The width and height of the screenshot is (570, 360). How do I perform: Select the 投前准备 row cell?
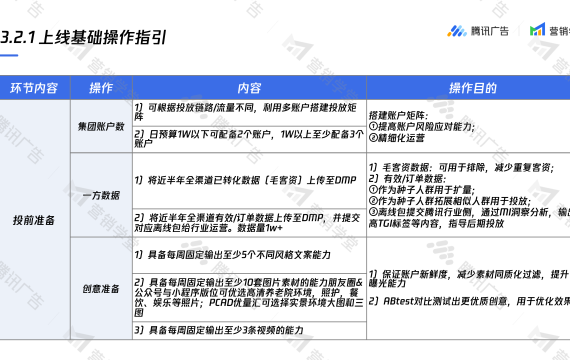pos(35,220)
